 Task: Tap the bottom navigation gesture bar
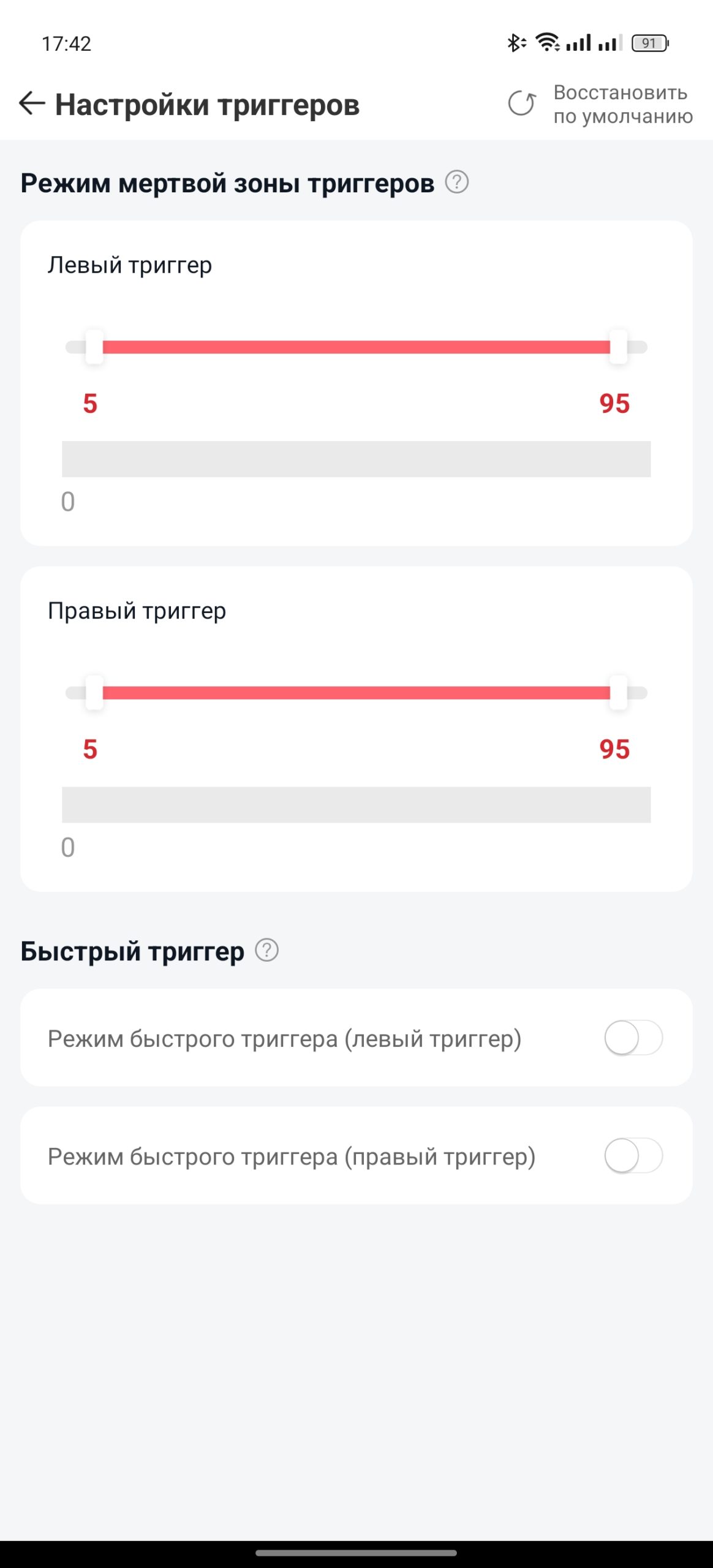356,1553
